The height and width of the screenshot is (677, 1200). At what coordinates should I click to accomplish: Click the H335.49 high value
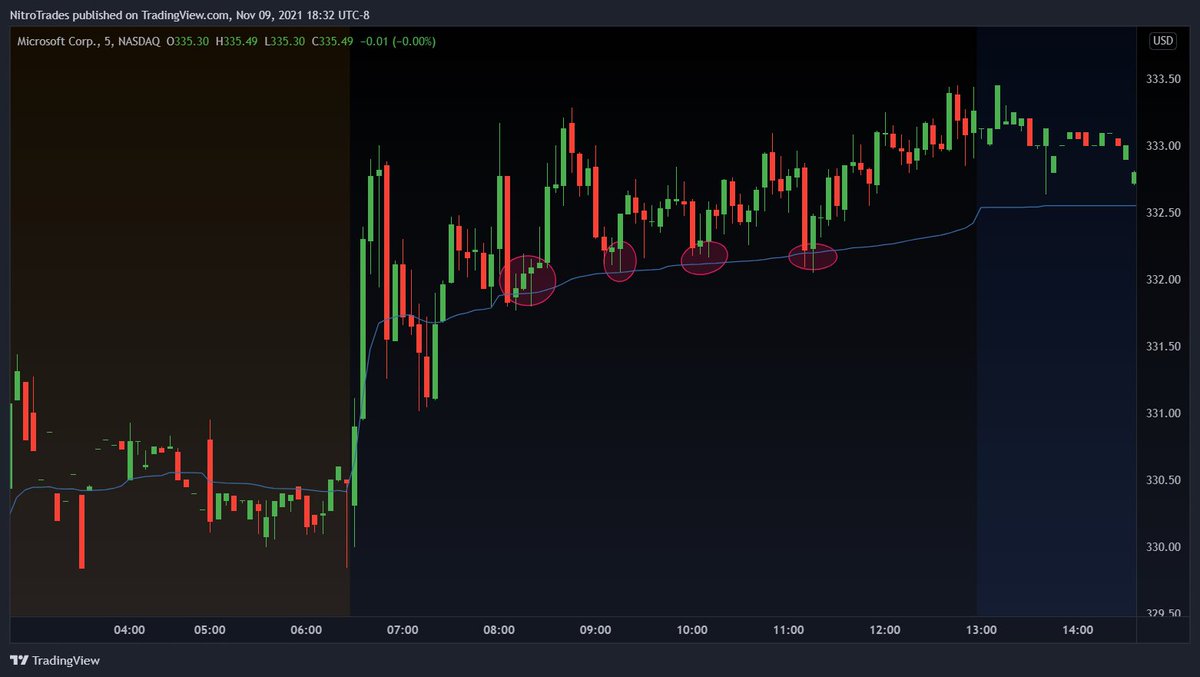pos(238,41)
